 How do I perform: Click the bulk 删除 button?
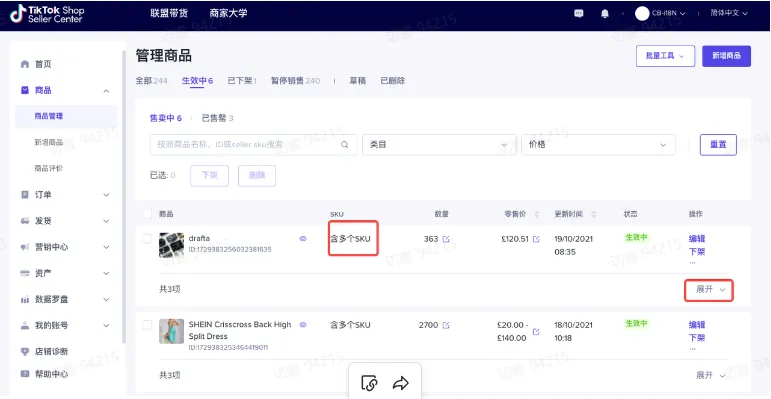pyautogui.click(x=257, y=176)
